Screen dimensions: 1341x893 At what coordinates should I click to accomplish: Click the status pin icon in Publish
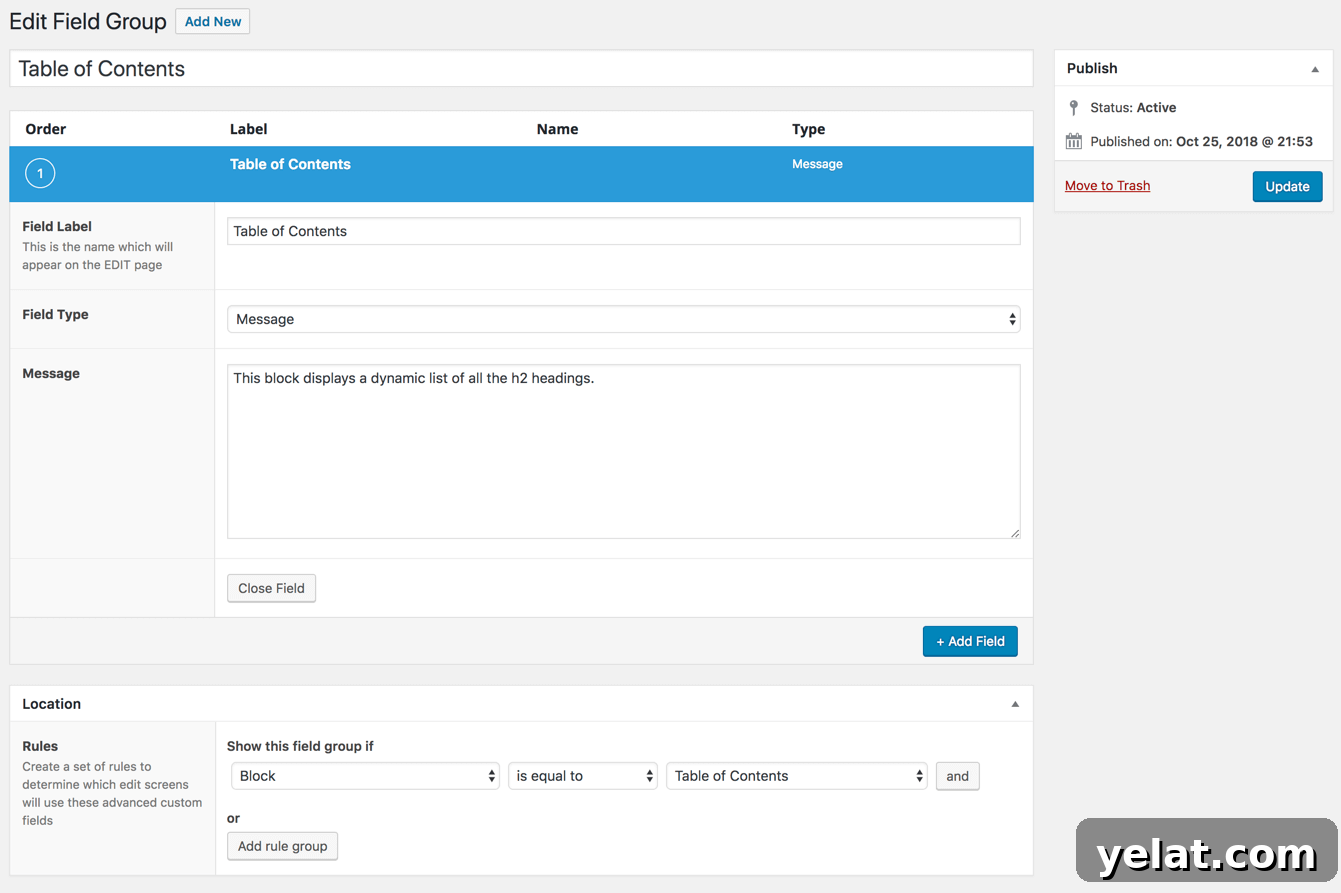click(x=1074, y=107)
